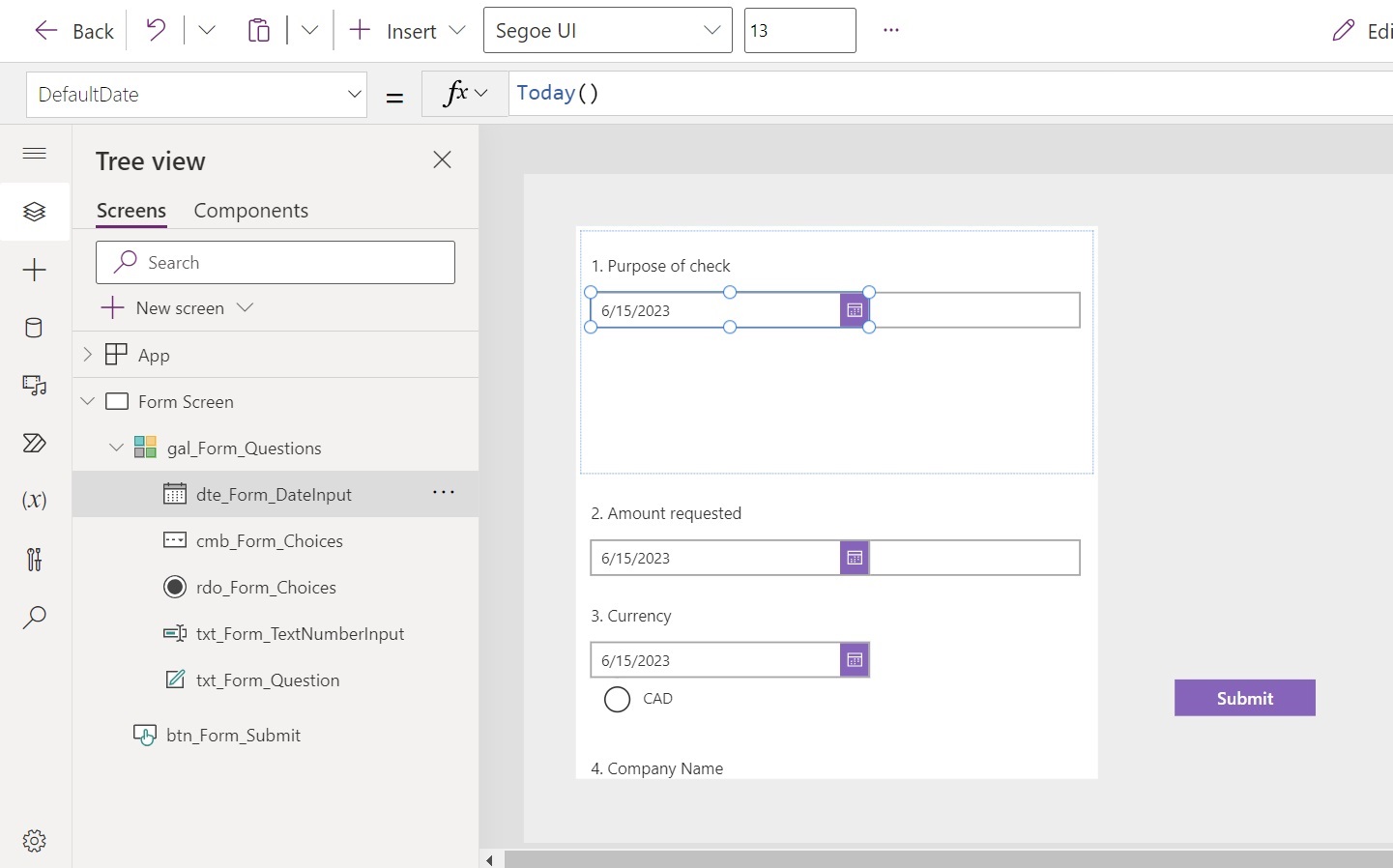
Task: Open the Advanced tools panel
Action: pos(34,560)
